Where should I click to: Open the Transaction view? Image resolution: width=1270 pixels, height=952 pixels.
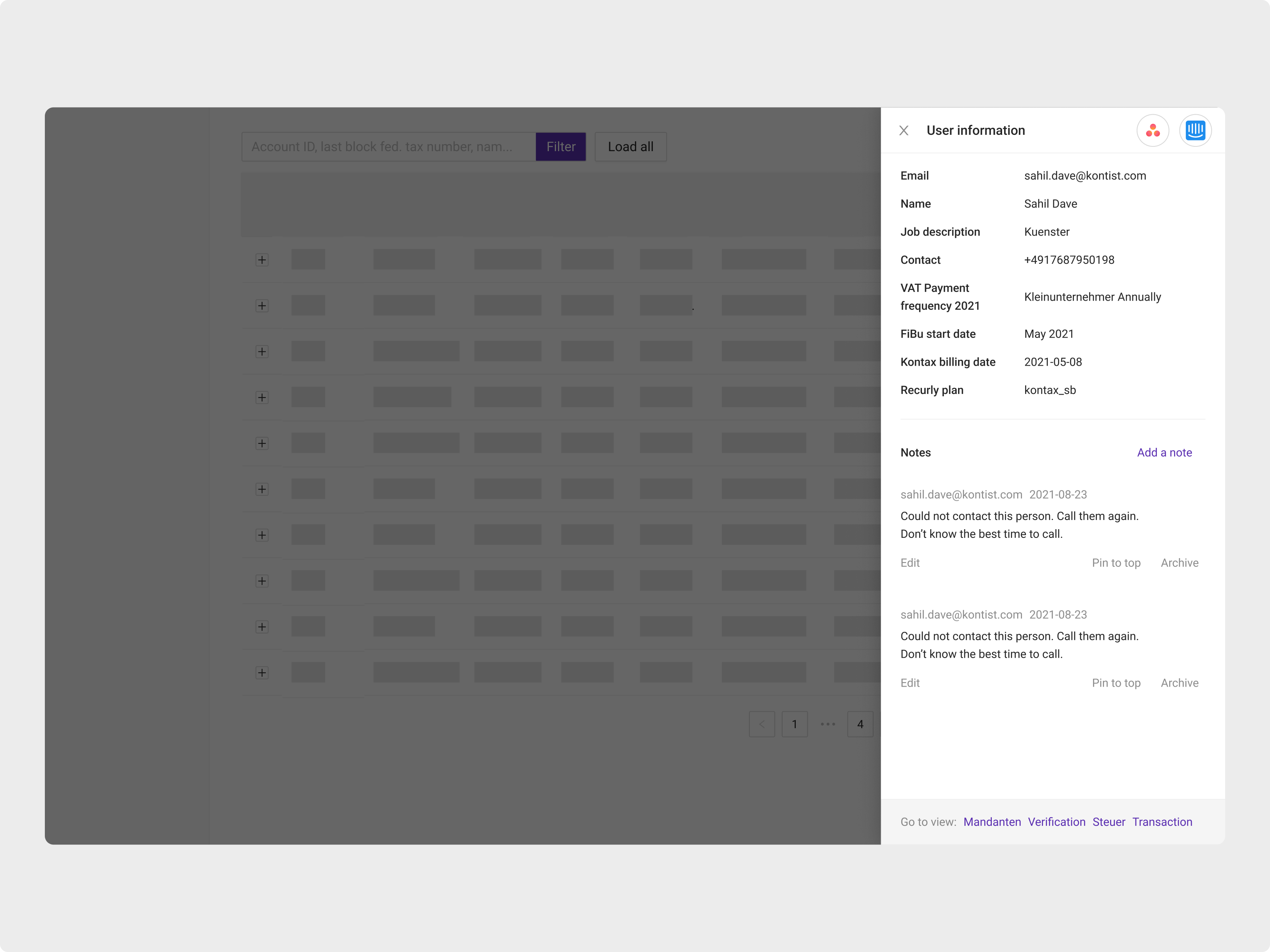[1162, 822]
